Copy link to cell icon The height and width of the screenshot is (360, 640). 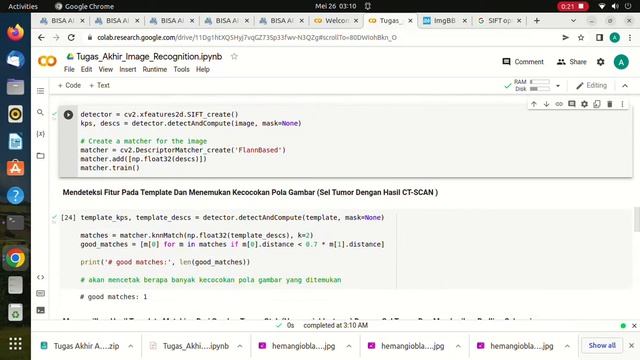(559, 104)
